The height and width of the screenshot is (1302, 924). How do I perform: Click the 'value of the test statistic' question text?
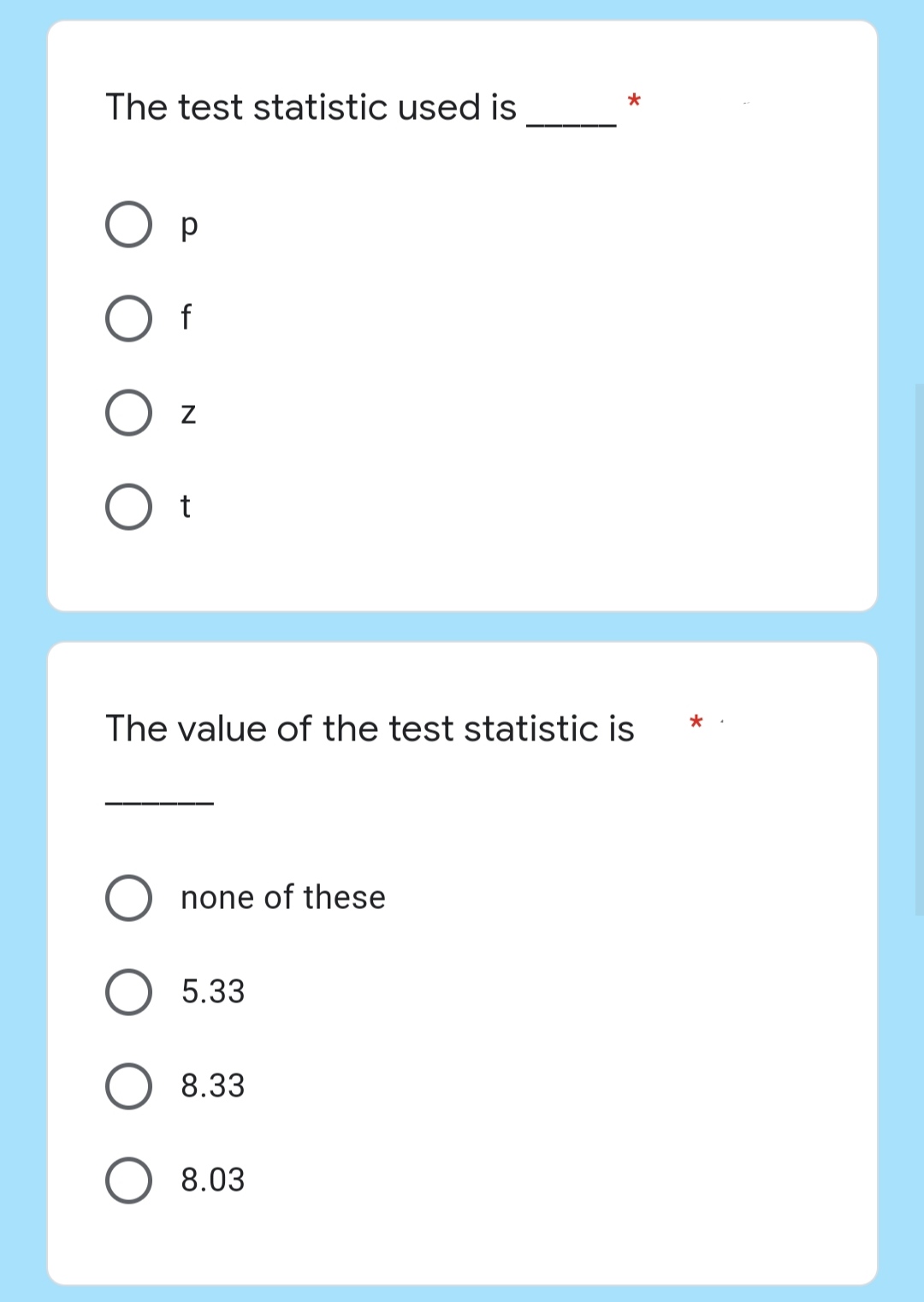[x=370, y=728]
